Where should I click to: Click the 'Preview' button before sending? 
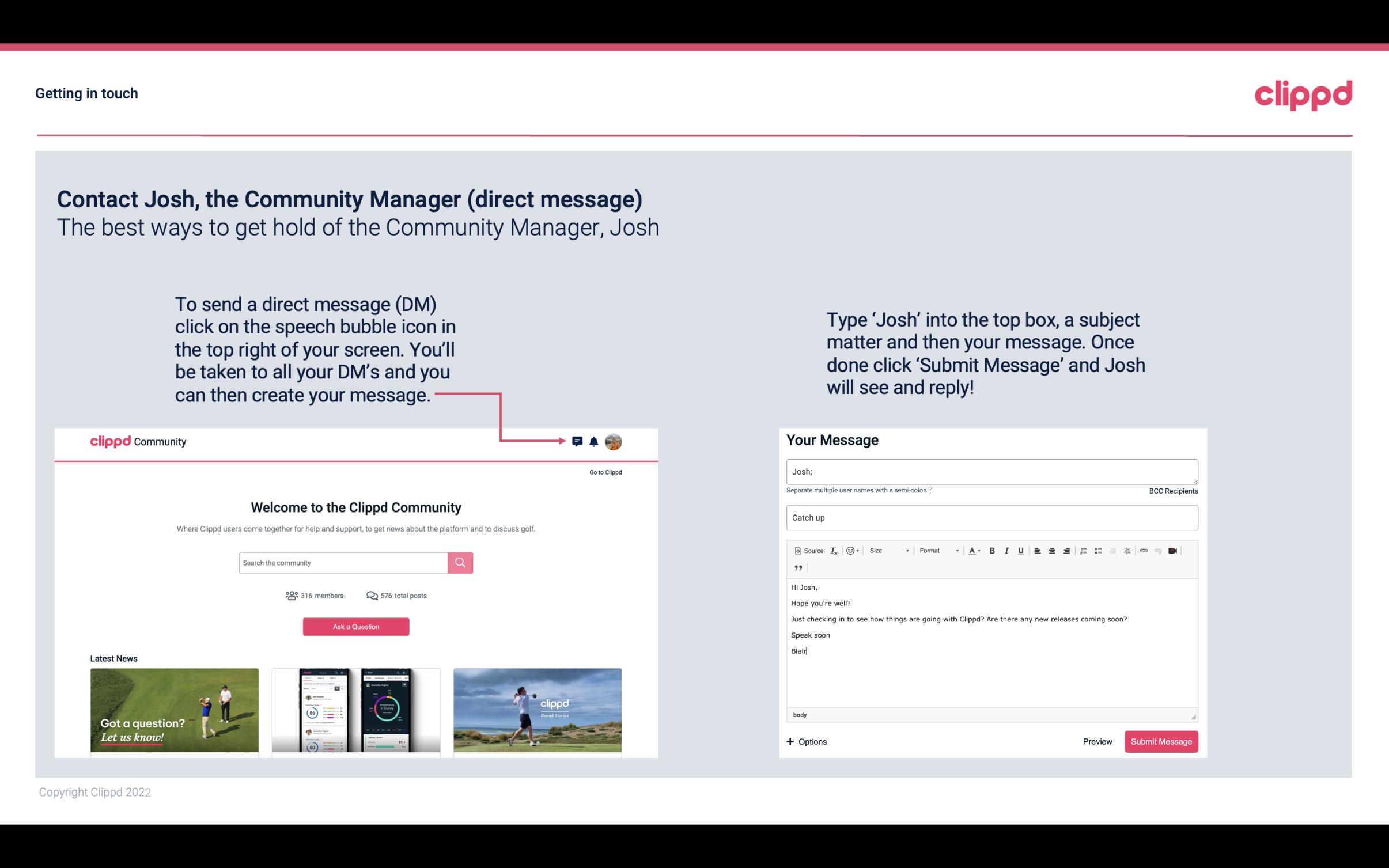[1097, 741]
